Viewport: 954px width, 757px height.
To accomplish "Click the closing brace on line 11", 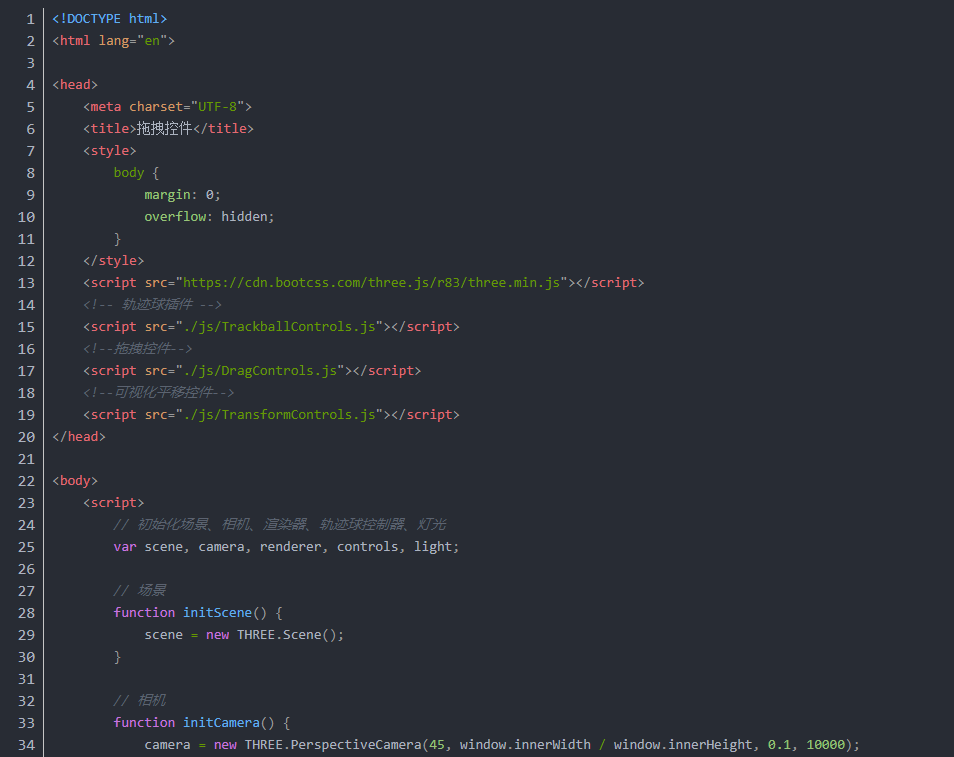I will 117,239.
